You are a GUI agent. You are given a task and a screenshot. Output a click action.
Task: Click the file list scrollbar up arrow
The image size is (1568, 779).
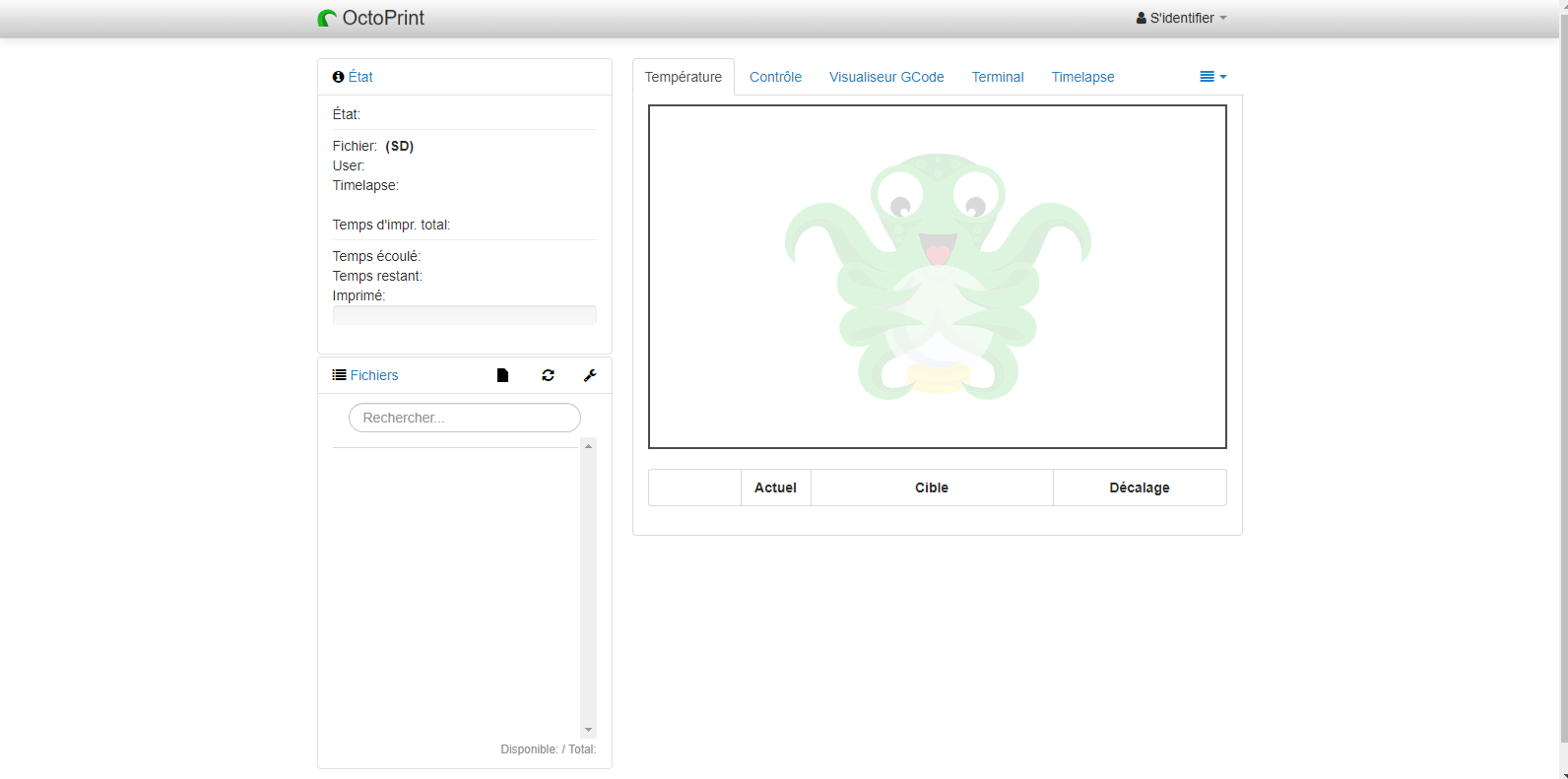pos(588,446)
